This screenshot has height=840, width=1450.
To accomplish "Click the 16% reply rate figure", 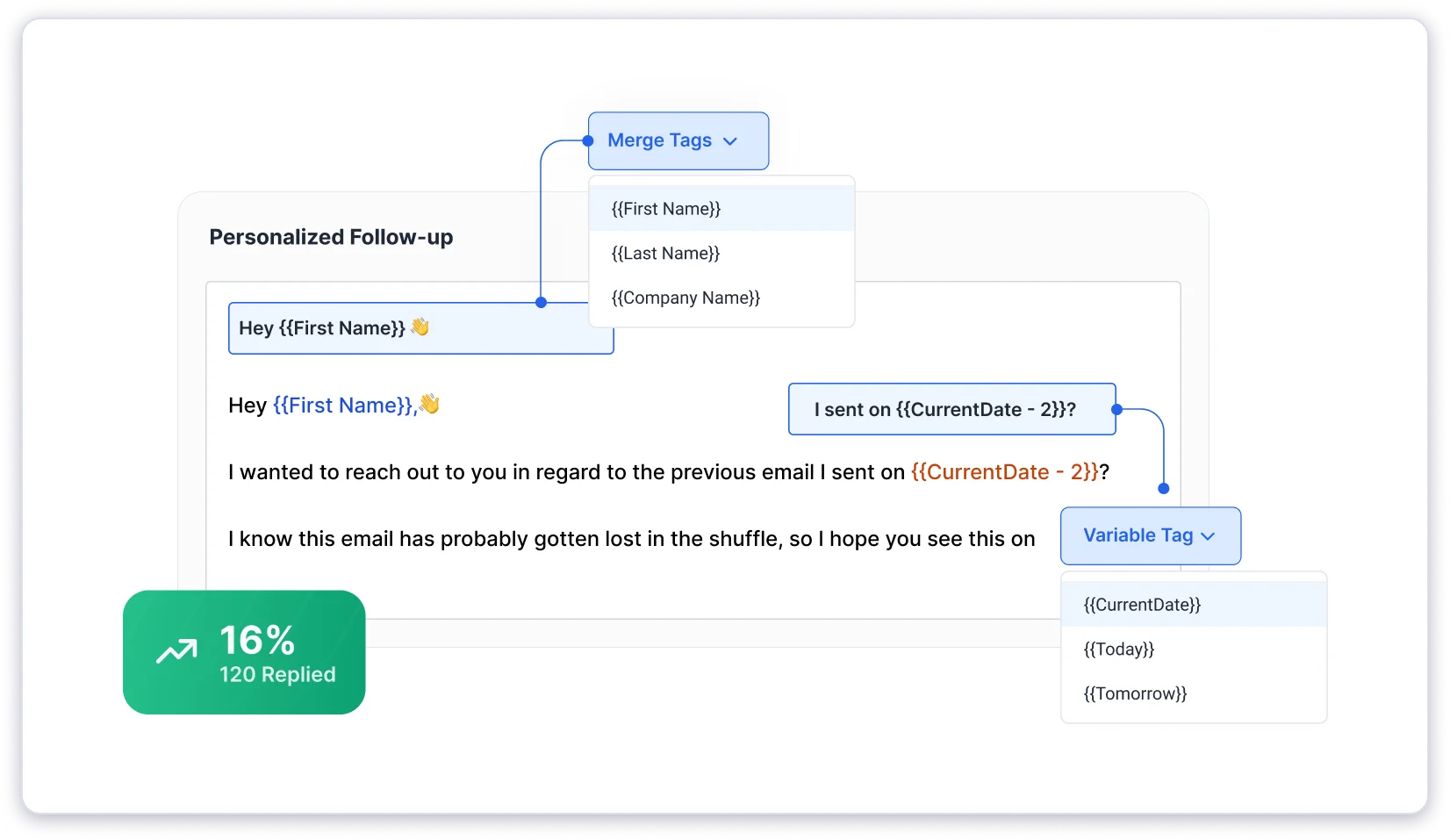I will point(257,640).
